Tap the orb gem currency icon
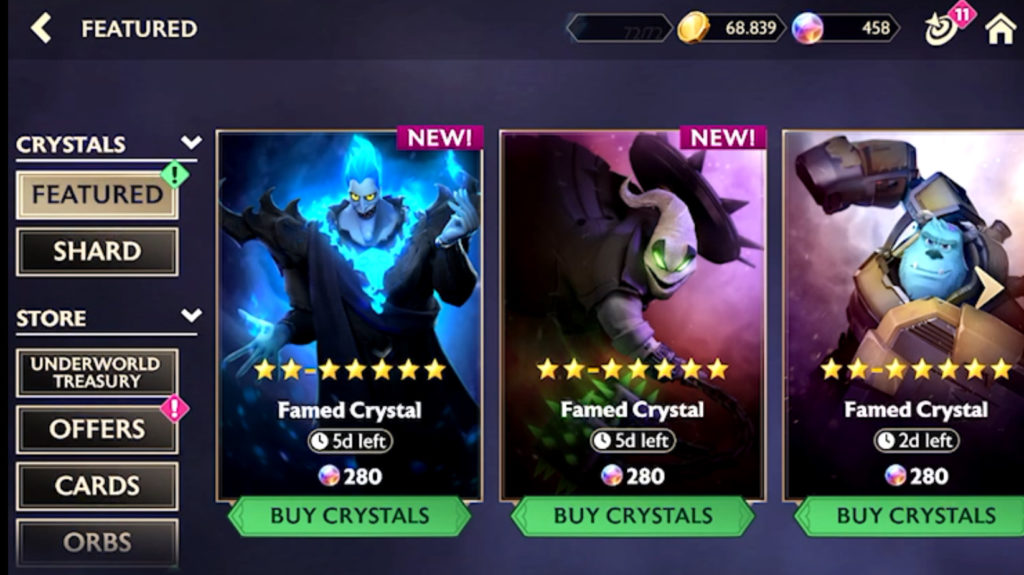 click(807, 29)
